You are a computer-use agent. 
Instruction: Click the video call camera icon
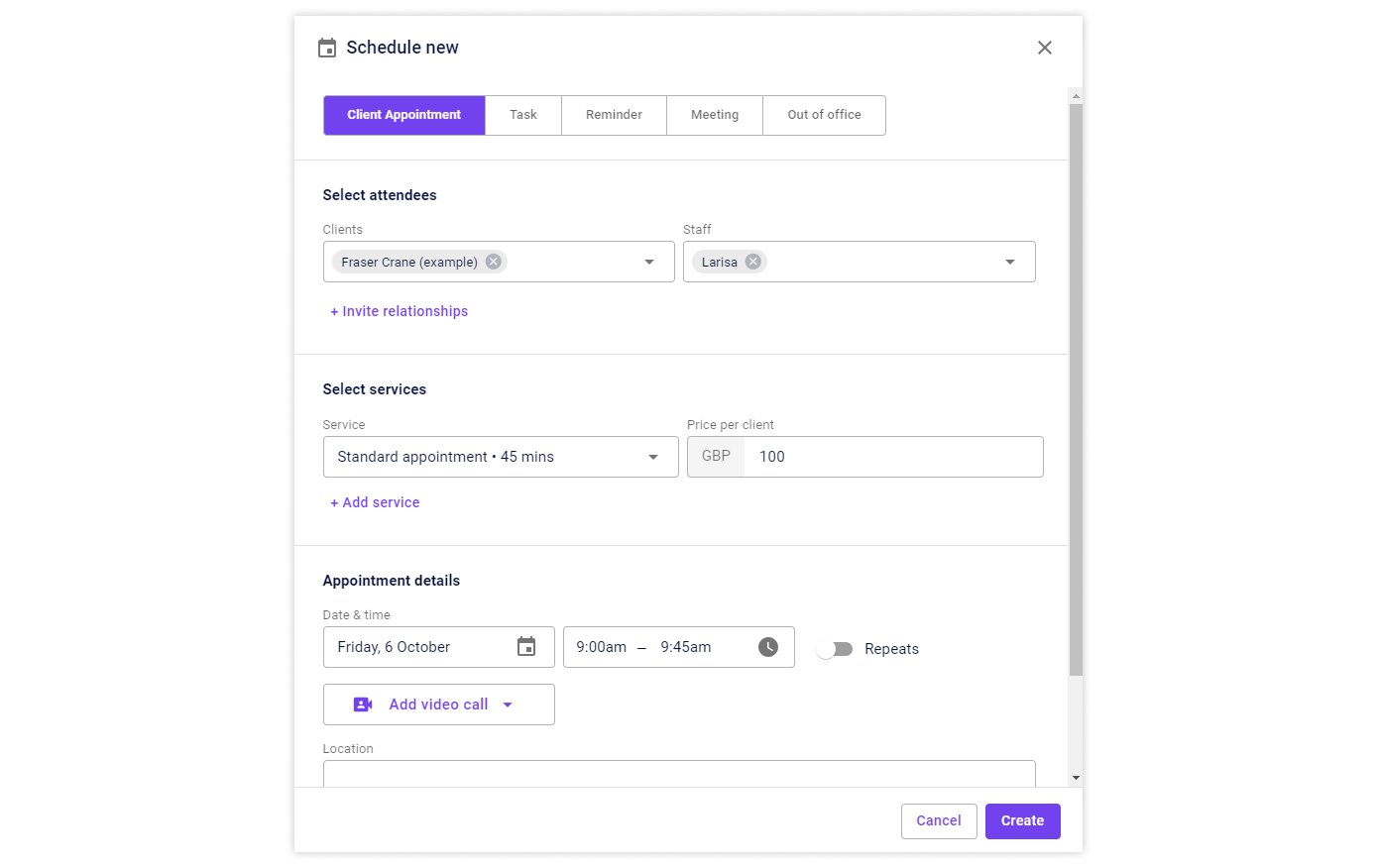point(362,704)
